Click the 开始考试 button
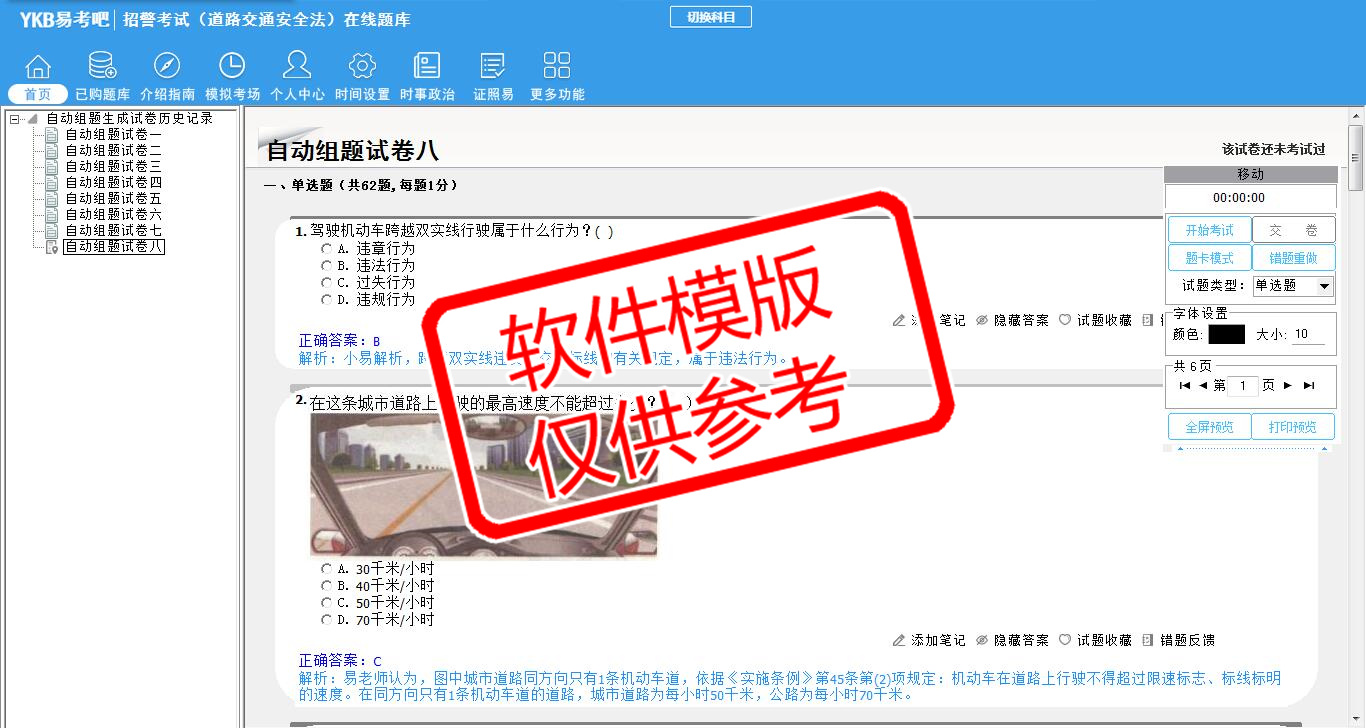The width and height of the screenshot is (1366, 728). point(1209,230)
